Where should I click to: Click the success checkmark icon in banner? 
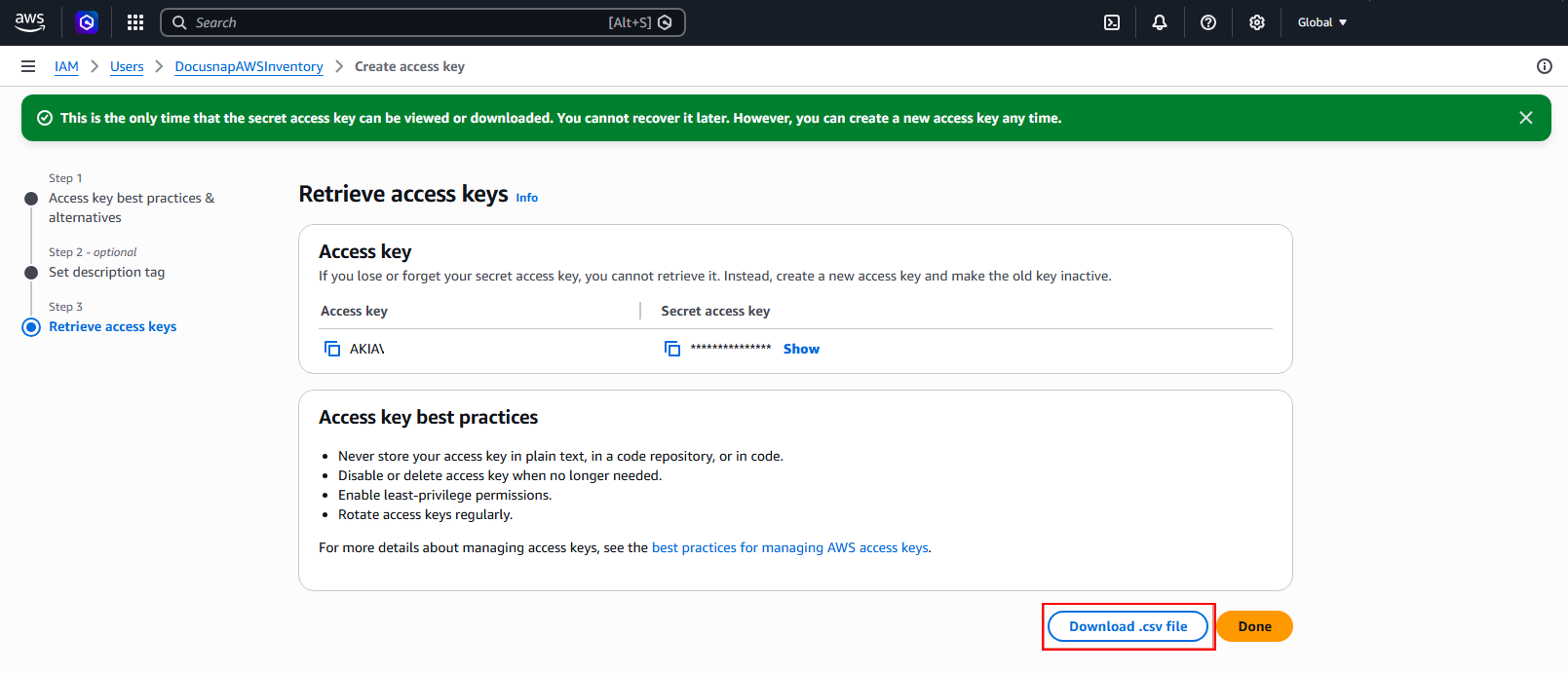[45, 118]
